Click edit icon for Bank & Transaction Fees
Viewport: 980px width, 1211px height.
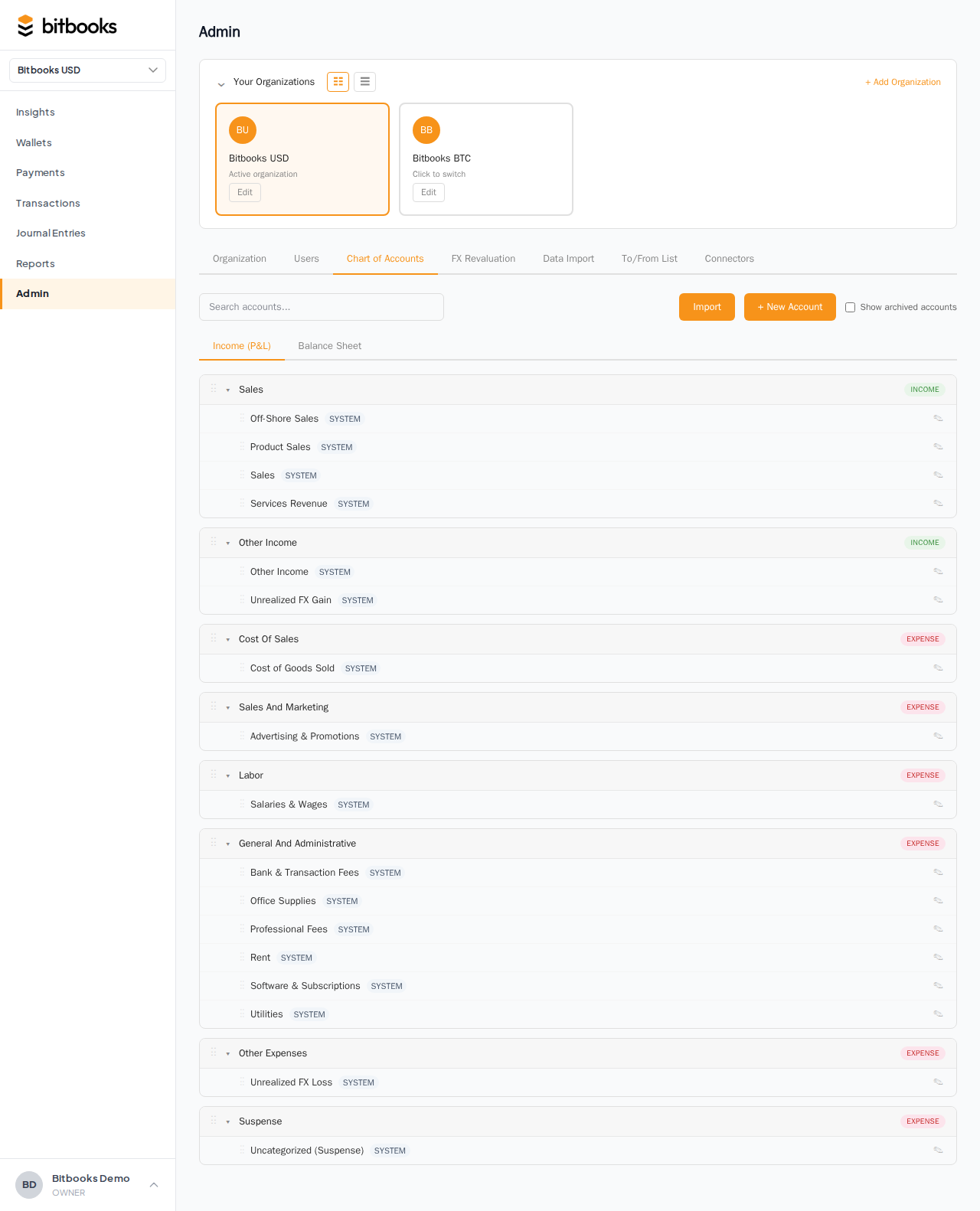pos(938,872)
